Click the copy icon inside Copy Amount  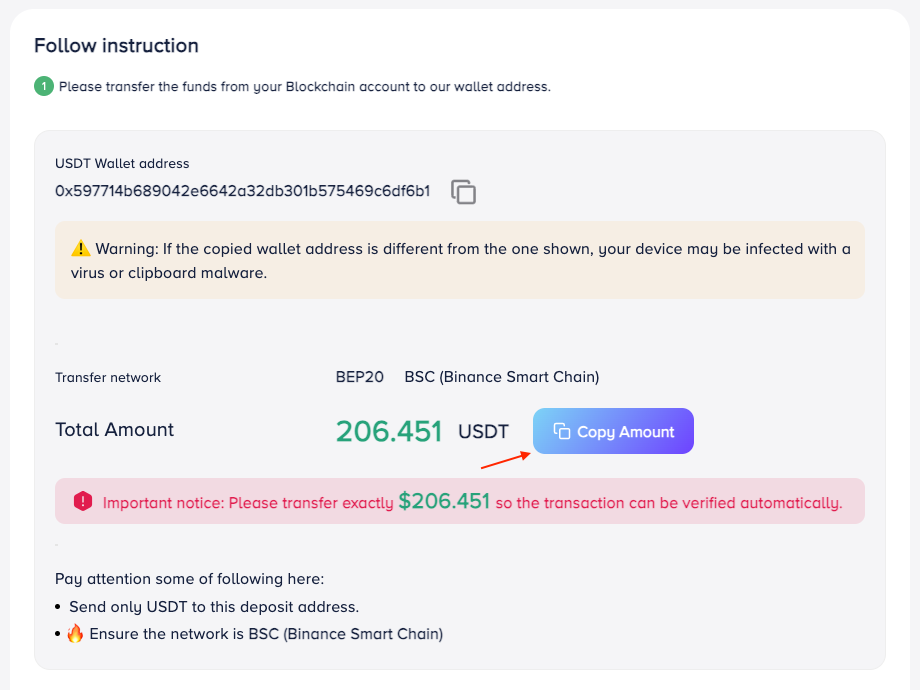point(562,432)
